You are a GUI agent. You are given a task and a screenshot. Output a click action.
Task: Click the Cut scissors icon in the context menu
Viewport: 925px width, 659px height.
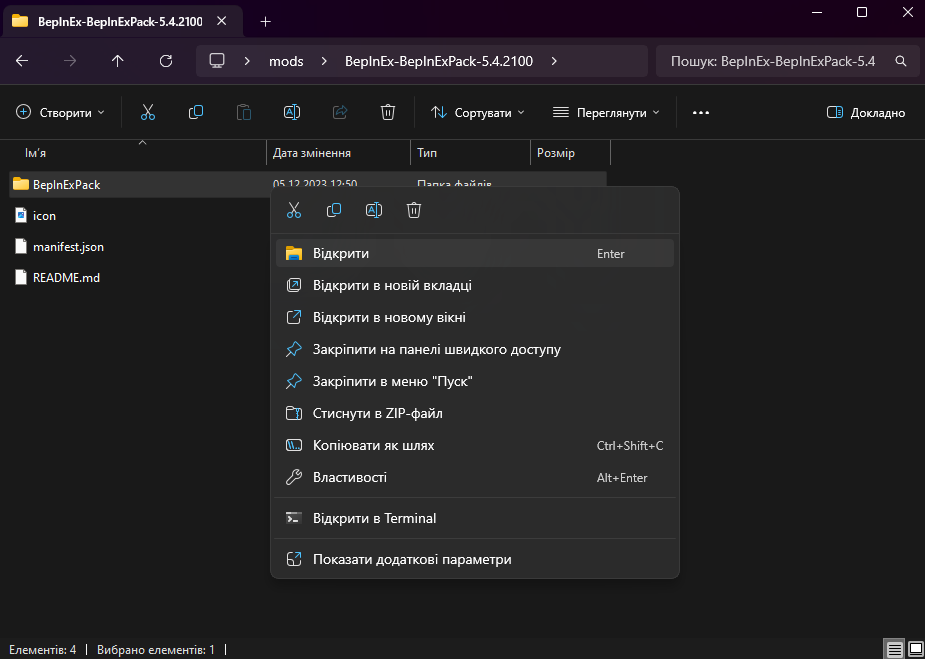coord(294,210)
